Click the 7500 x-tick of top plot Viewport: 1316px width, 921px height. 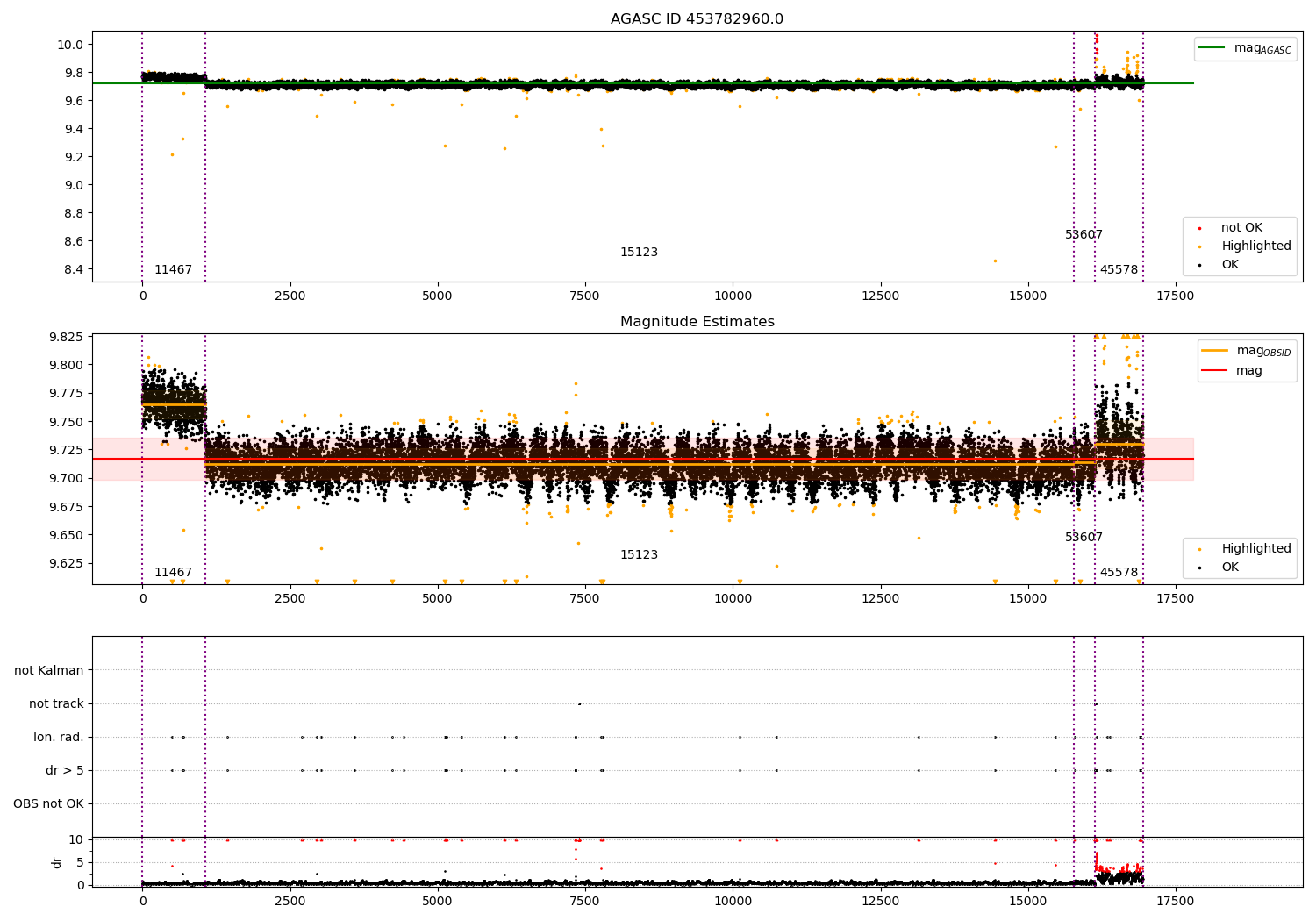585,296
